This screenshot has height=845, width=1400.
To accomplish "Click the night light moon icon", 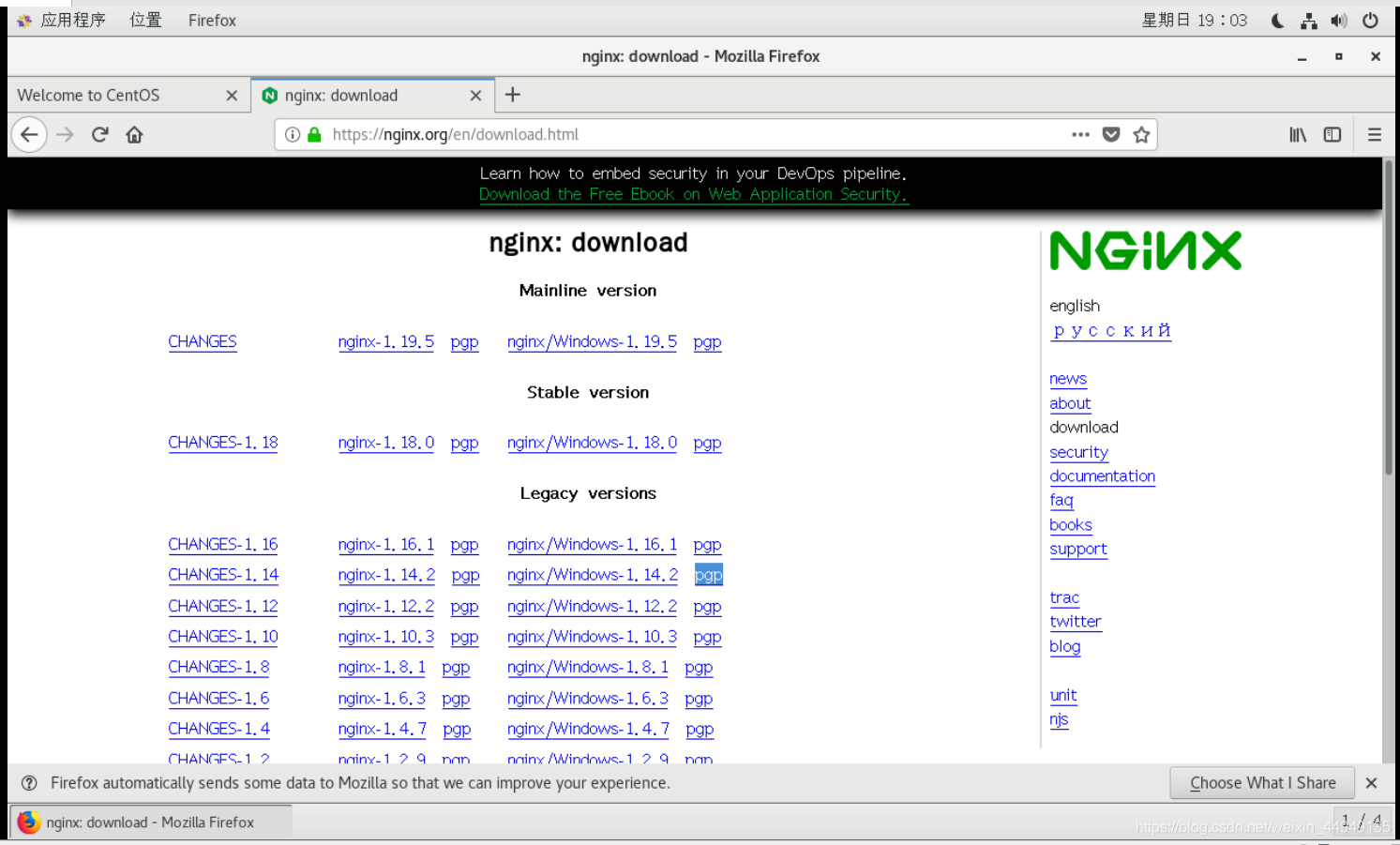I will (1277, 21).
